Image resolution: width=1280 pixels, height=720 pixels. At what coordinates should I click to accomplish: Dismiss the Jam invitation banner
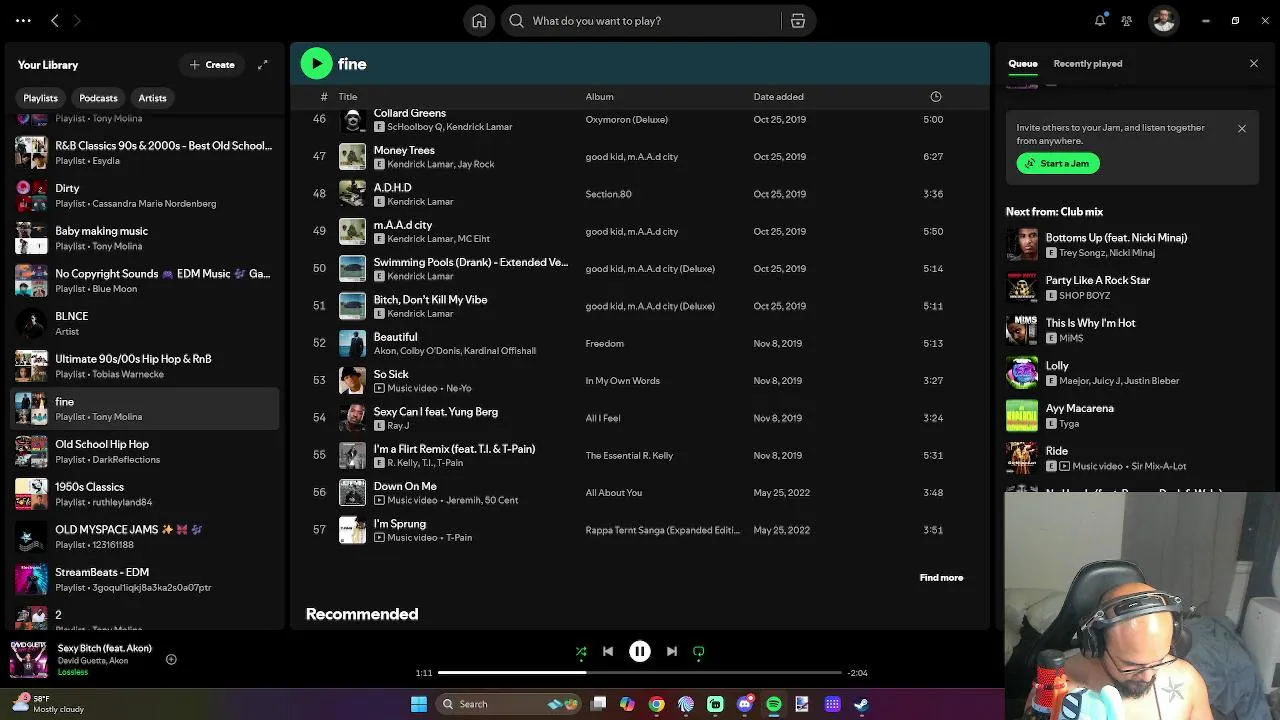[1242, 128]
